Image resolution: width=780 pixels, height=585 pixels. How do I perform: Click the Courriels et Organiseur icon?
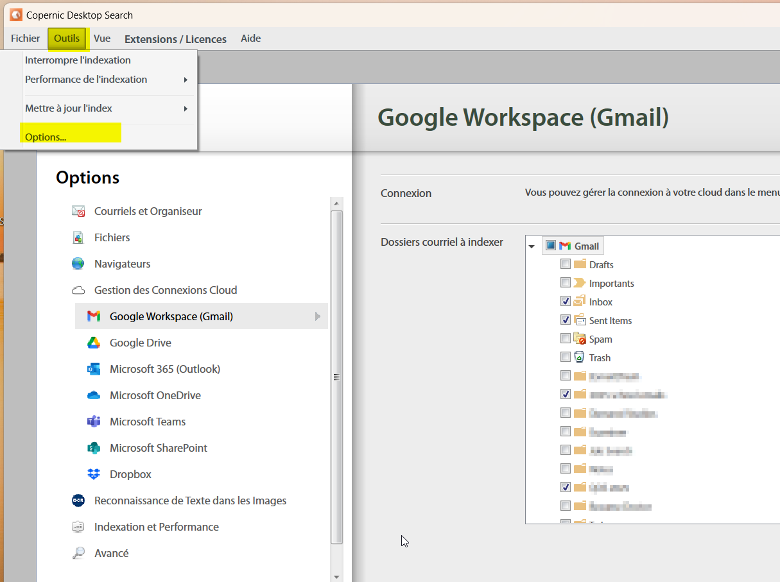pos(78,211)
